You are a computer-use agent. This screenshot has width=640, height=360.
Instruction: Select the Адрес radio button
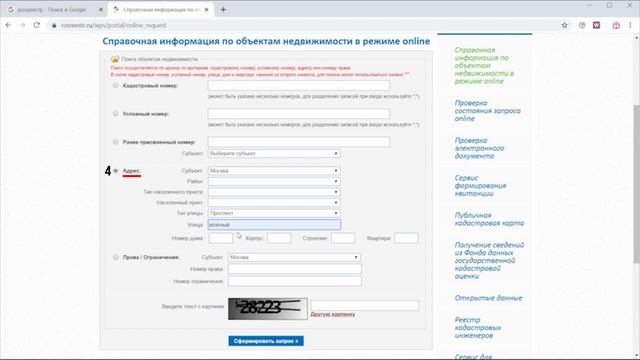point(116,171)
